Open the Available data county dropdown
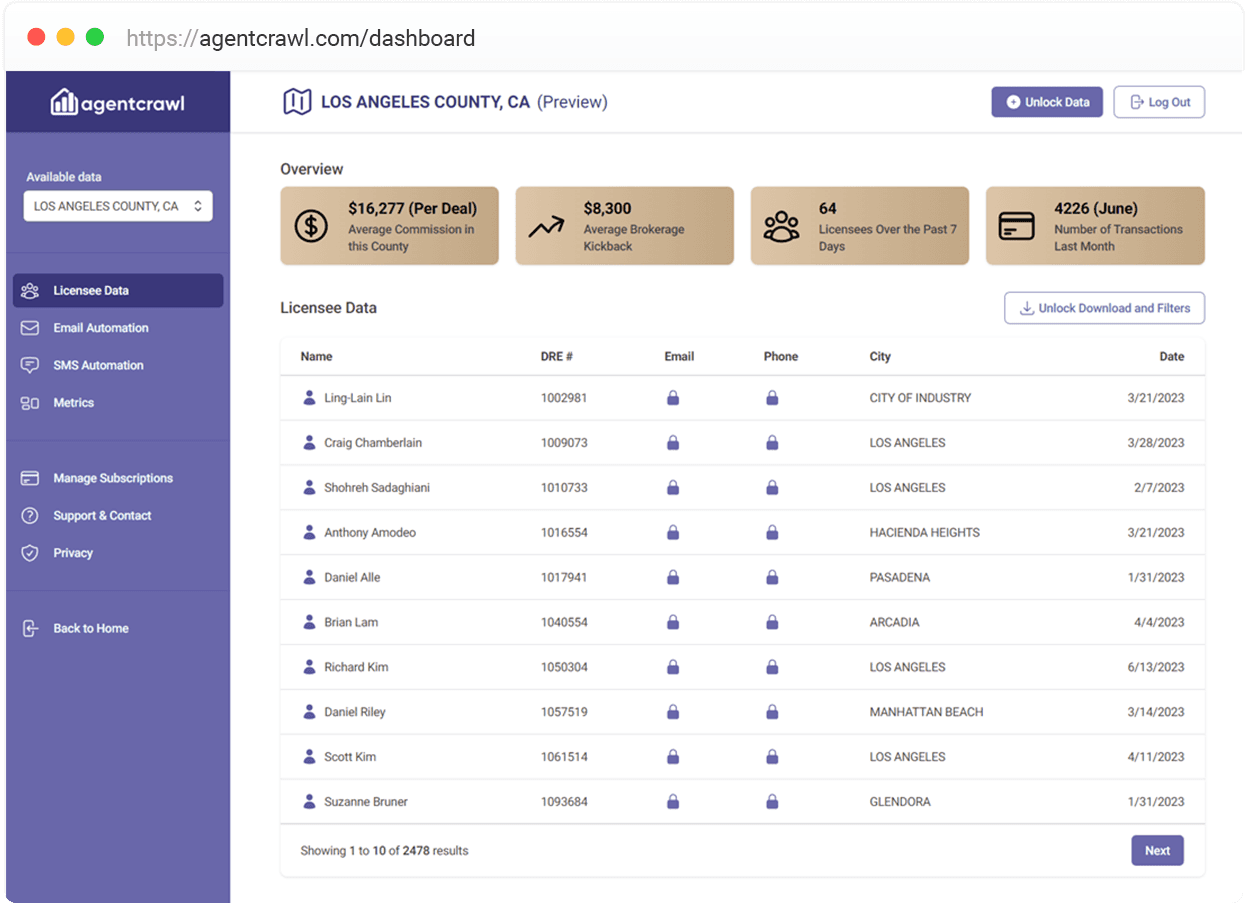Image resolution: width=1247 pixels, height=903 pixels. tap(118, 206)
